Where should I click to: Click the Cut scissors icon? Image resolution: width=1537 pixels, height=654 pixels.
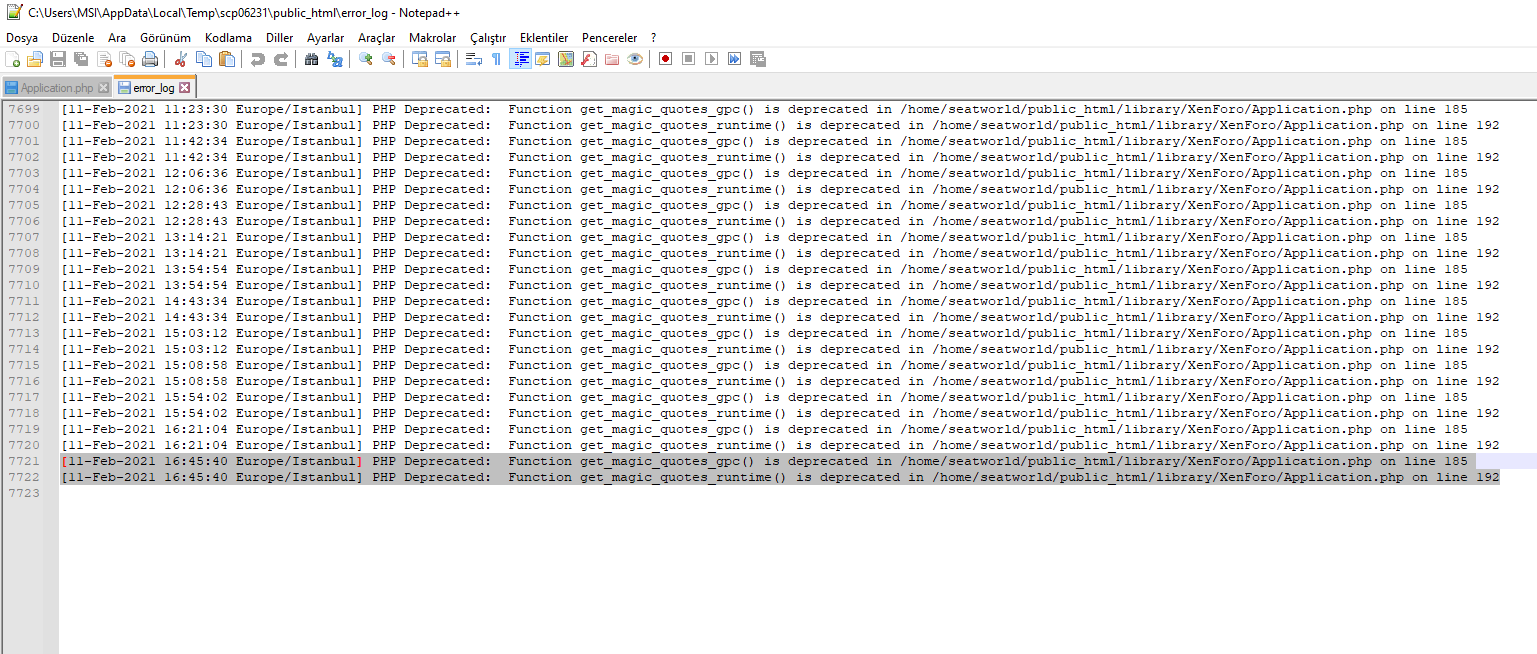[181, 59]
